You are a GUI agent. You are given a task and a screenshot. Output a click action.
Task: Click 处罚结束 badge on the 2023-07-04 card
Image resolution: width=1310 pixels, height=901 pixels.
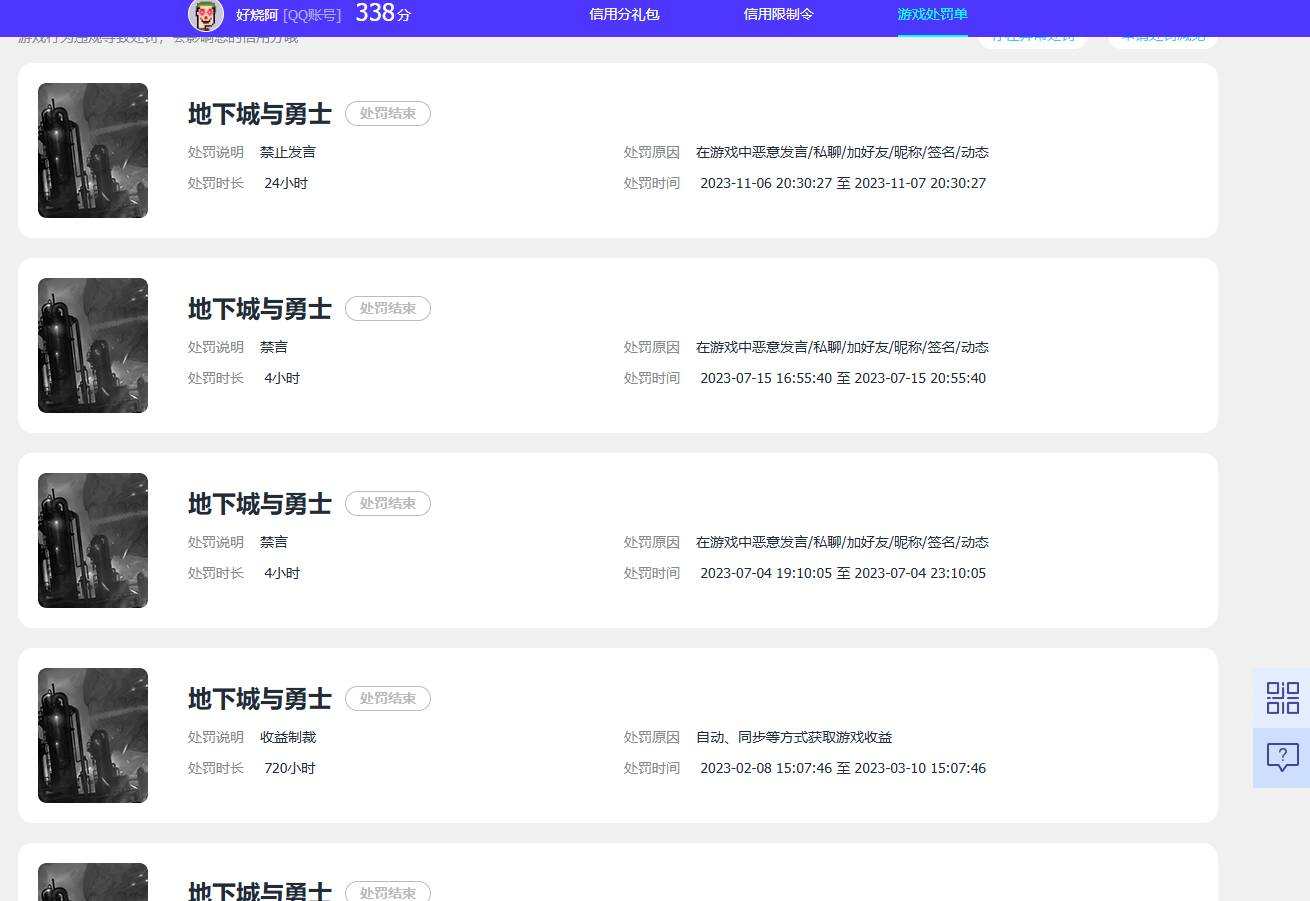[388, 504]
